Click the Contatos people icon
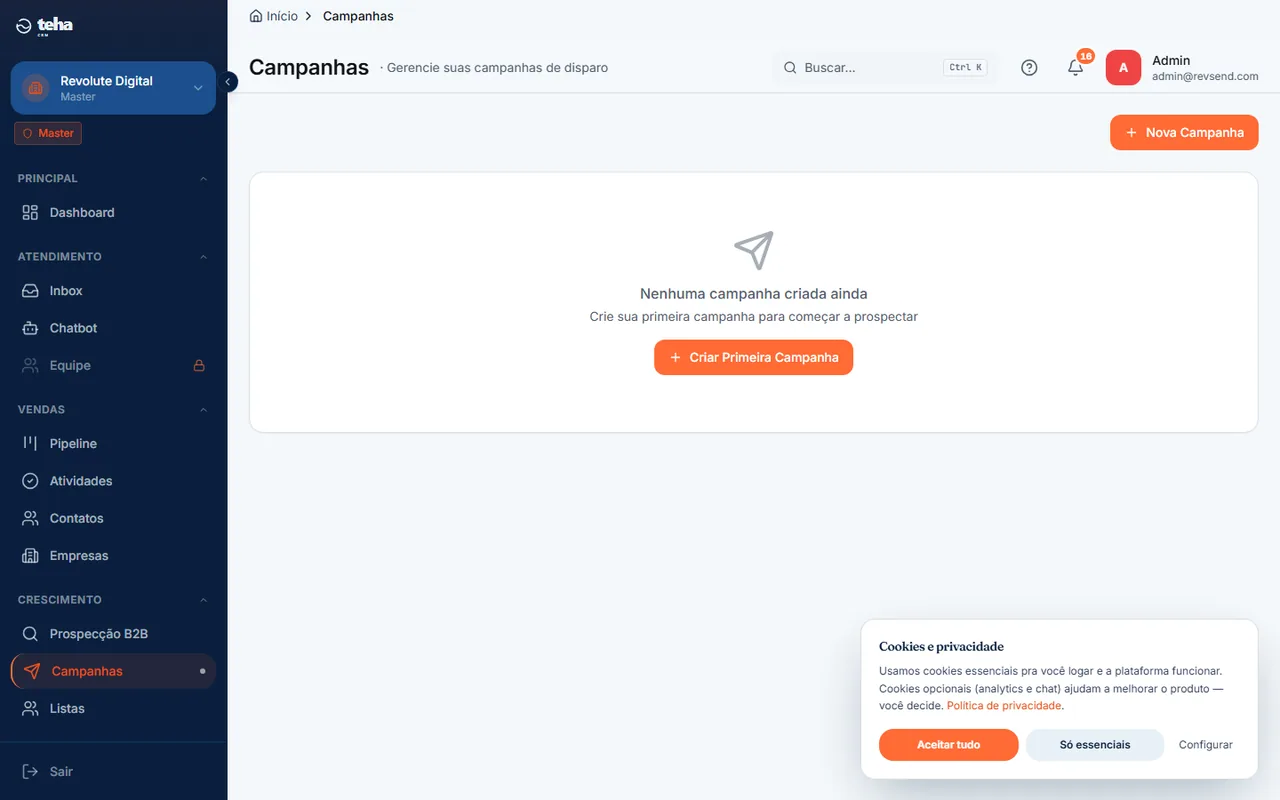 pyautogui.click(x=30, y=519)
